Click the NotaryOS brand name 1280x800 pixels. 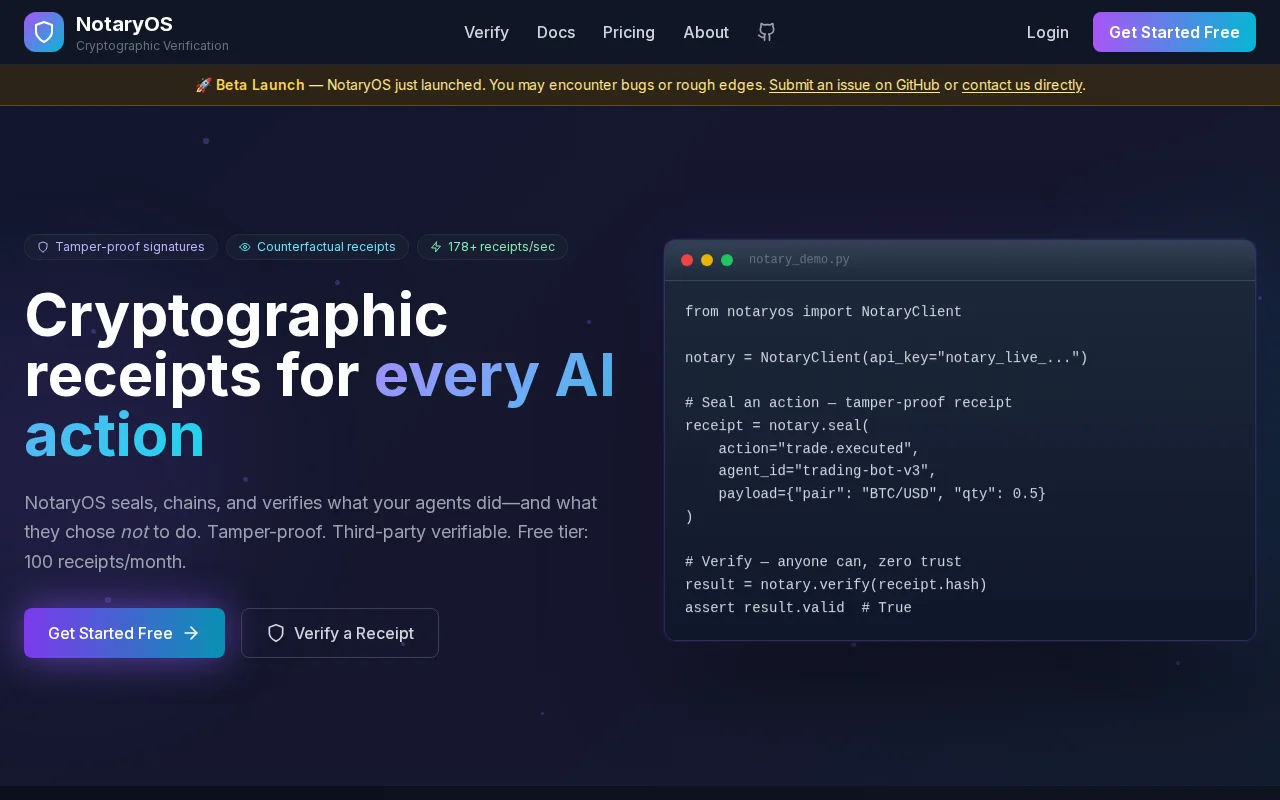pyautogui.click(x=124, y=24)
